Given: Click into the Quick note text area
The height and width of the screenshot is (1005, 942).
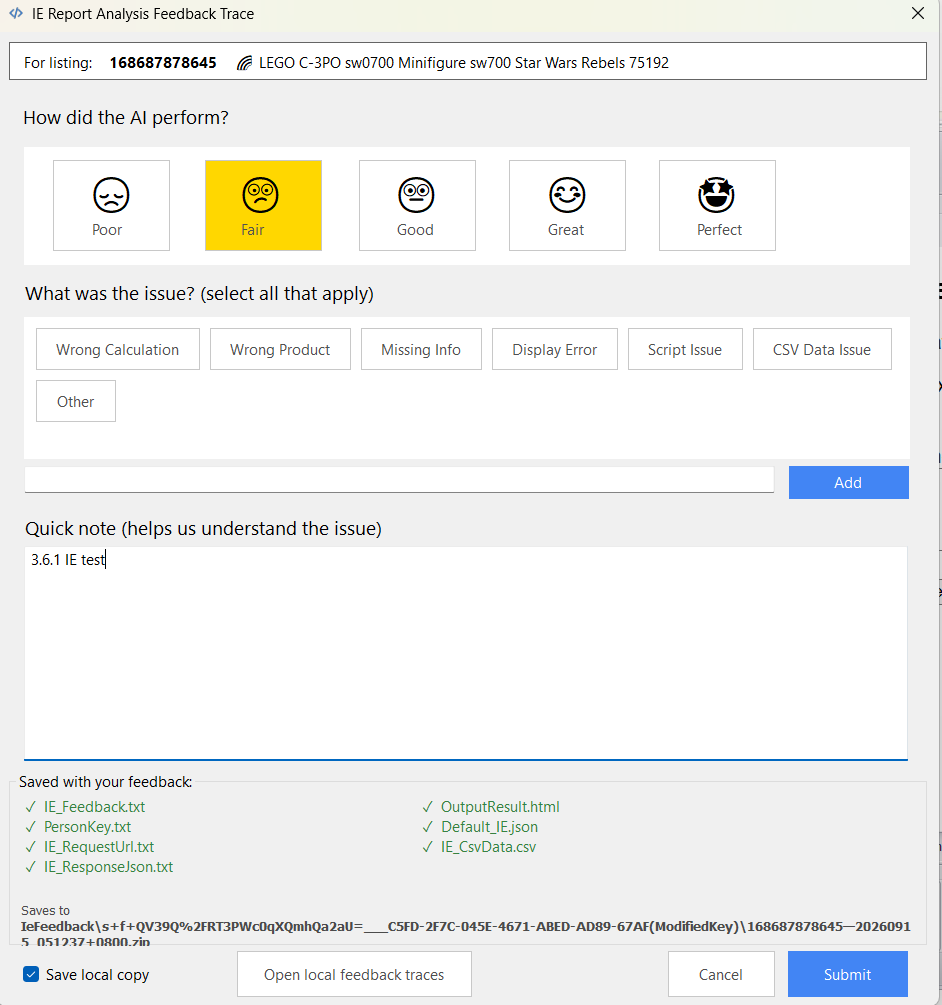Looking at the screenshot, I should coord(466,653).
